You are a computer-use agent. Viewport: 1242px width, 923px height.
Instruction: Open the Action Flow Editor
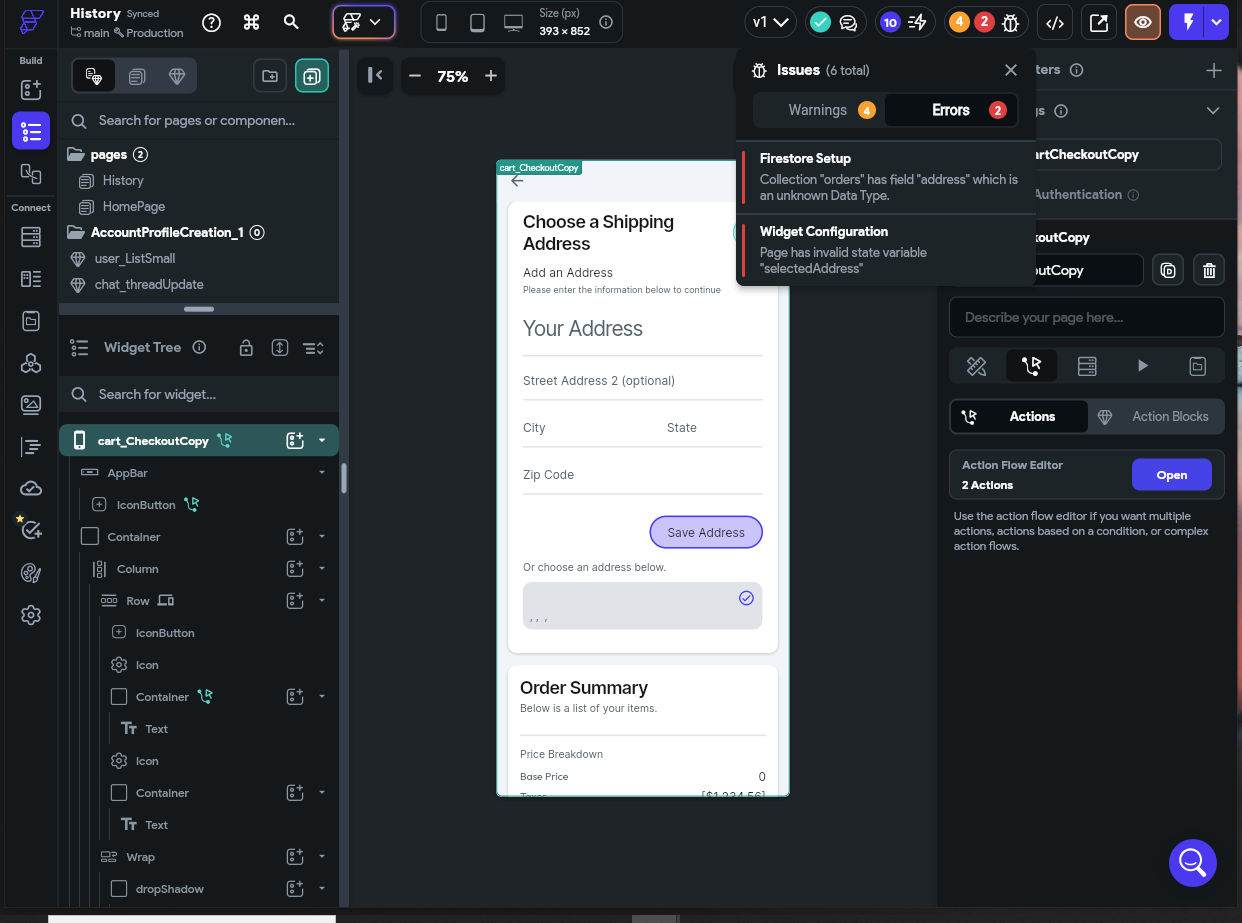coord(1172,475)
